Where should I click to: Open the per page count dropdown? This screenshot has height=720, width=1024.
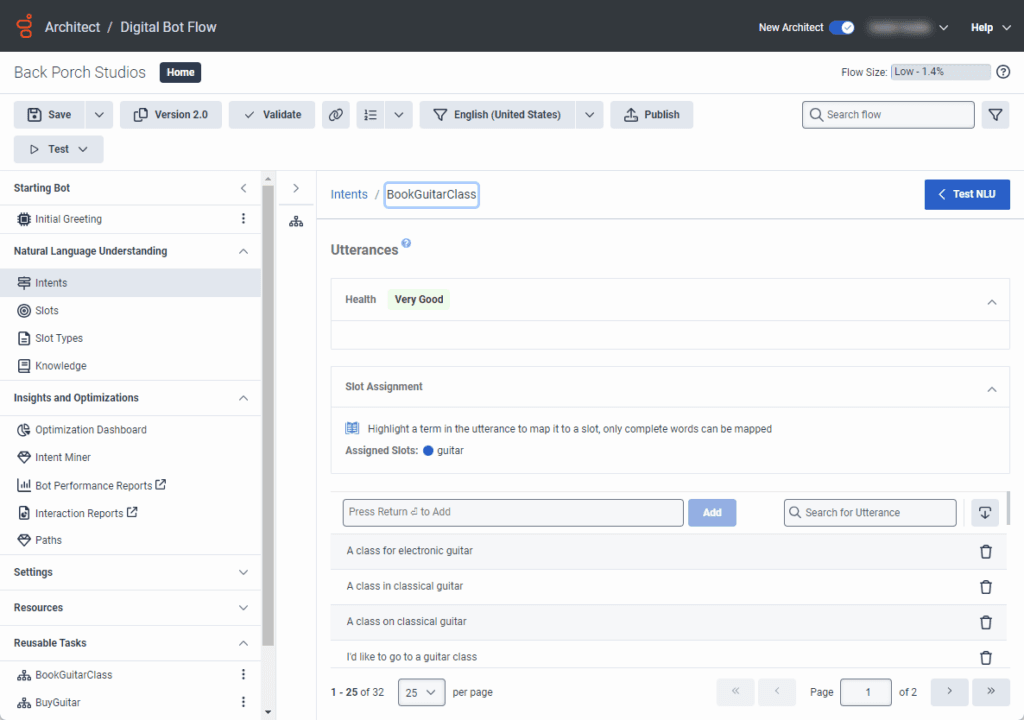pos(421,692)
